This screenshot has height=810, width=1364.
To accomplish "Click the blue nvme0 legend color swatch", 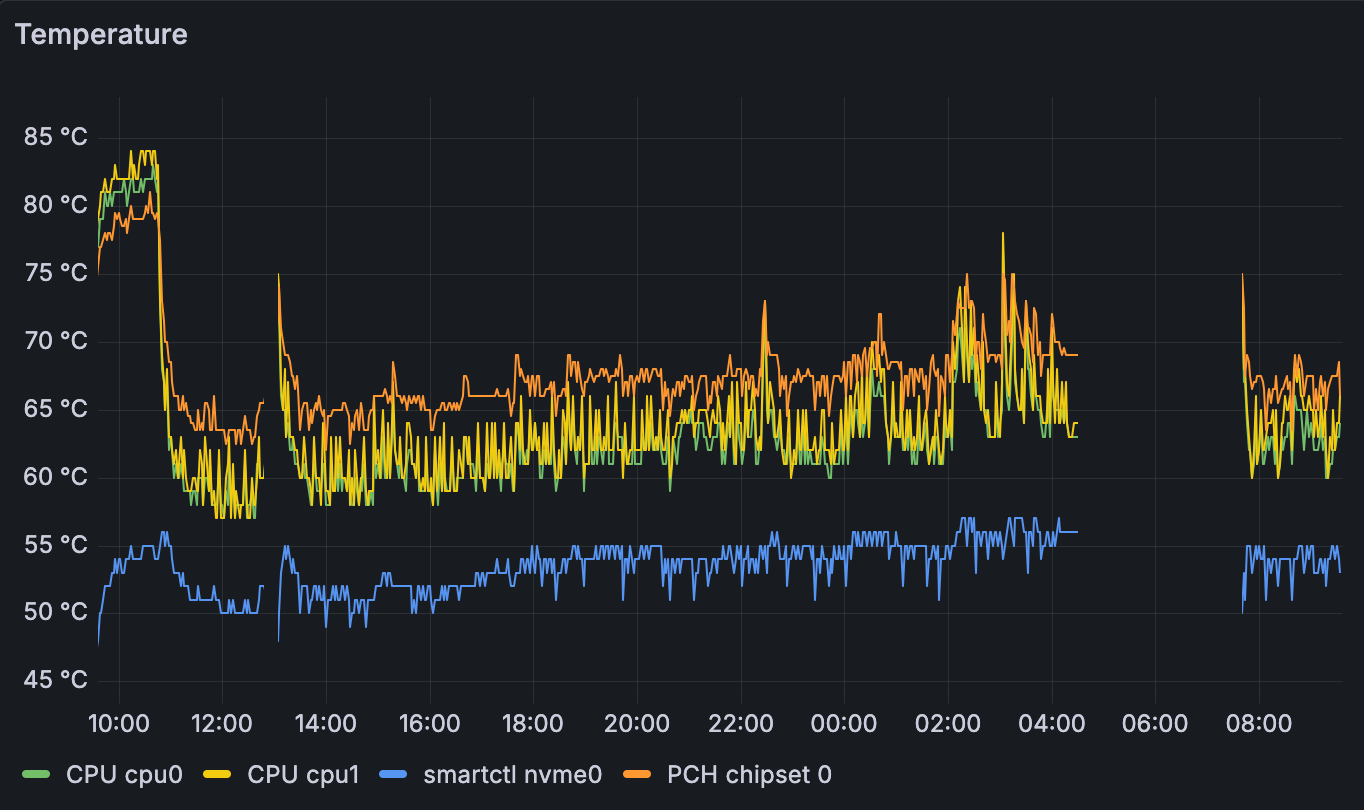I will (x=393, y=775).
